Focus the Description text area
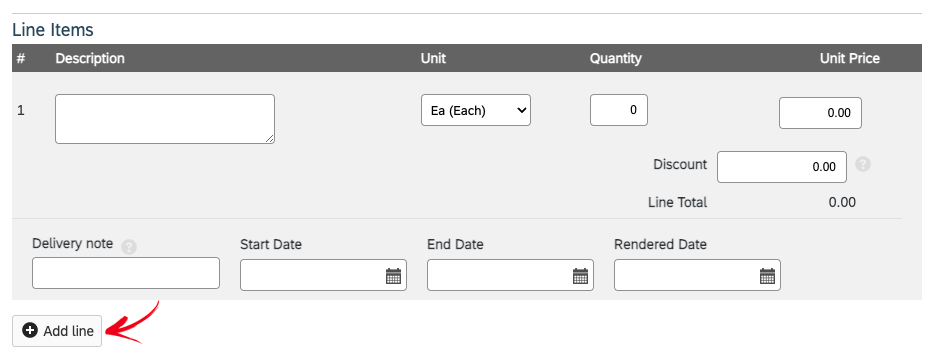Image resolution: width=937 pixels, height=360 pixels. pyautogui.click(x=165, y=119)
